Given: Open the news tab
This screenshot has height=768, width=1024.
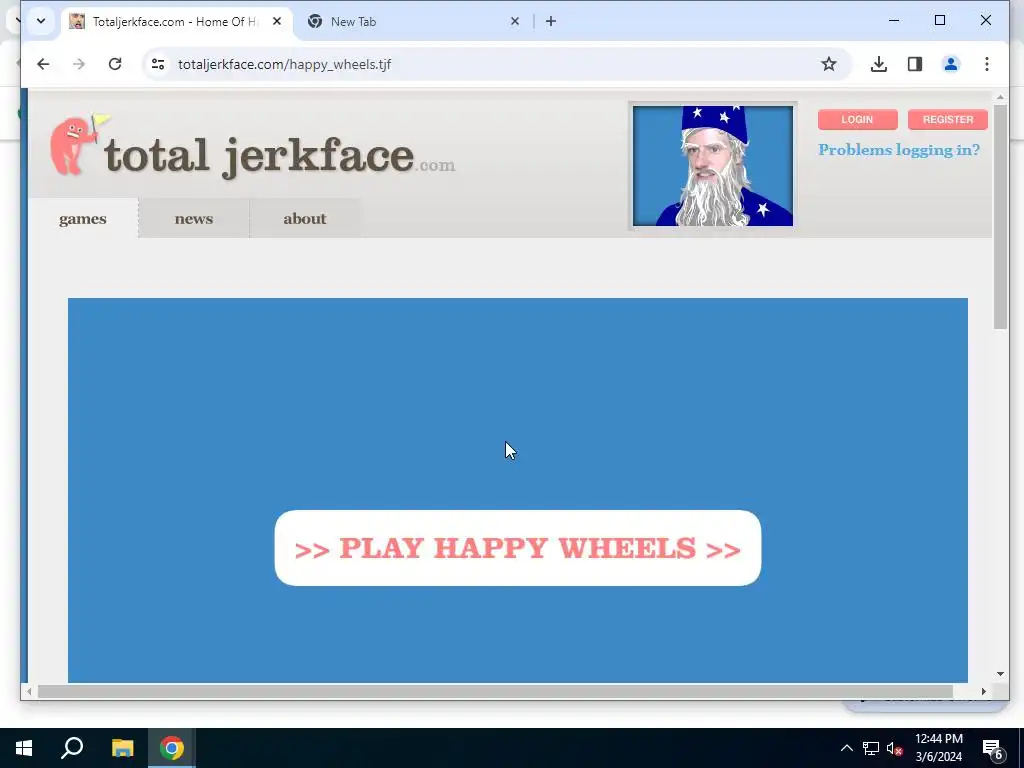Looking at the screenshot, I should point(194,219).
